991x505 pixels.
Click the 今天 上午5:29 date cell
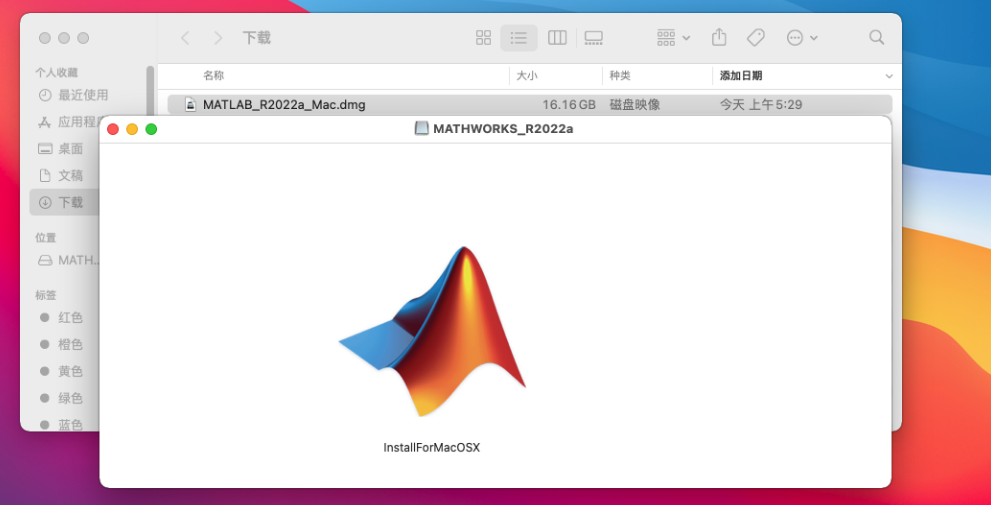pos(761,105)
